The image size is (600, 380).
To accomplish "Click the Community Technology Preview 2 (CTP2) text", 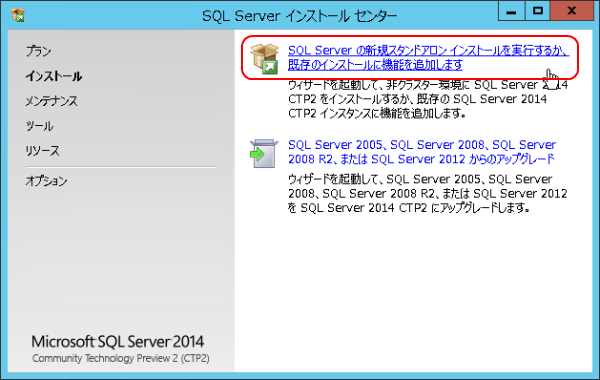I will pos(121,359).
